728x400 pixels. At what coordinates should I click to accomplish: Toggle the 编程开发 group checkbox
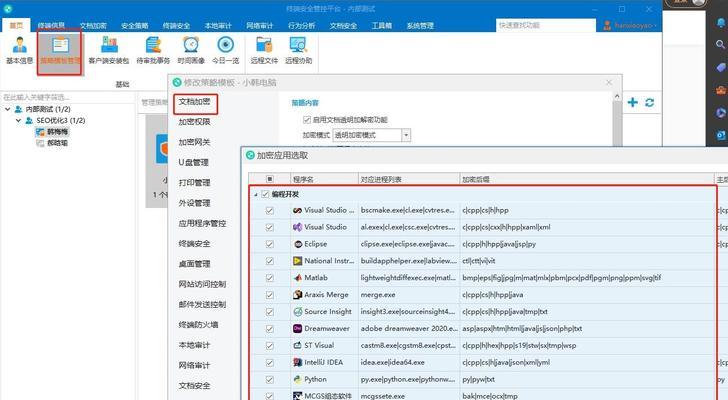click(265, 194)
